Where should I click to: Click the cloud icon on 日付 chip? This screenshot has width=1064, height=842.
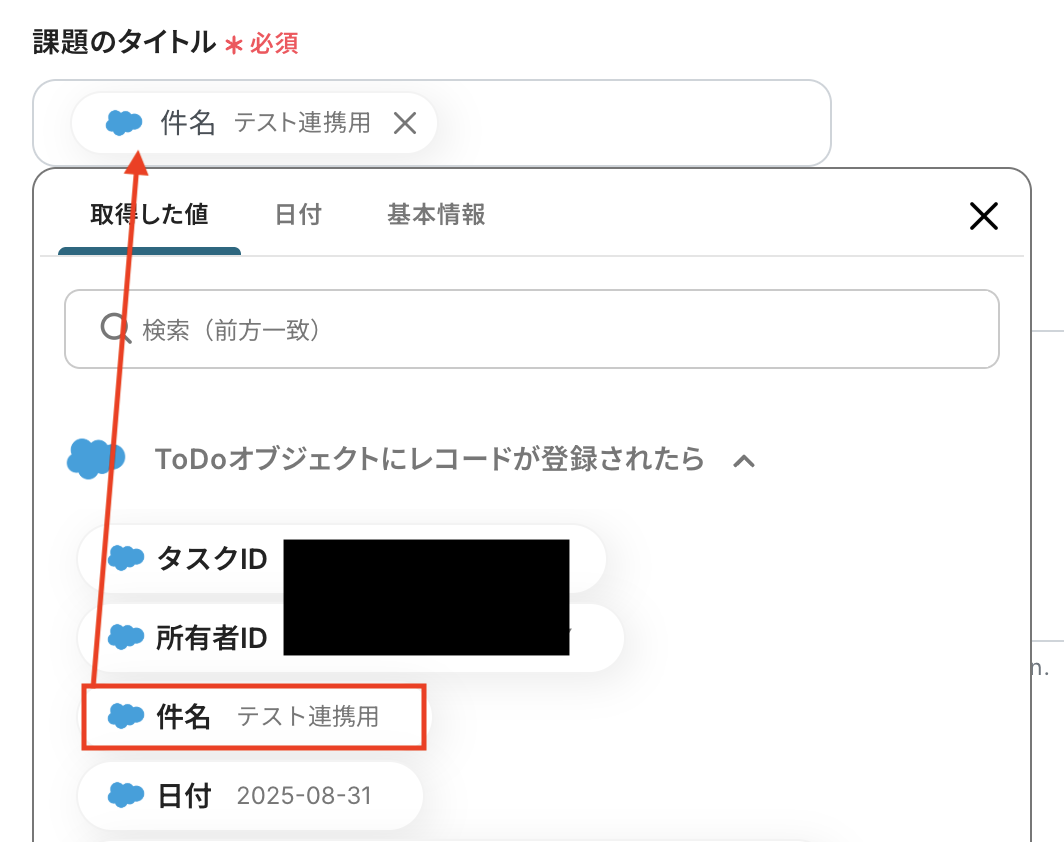(126, 795)
